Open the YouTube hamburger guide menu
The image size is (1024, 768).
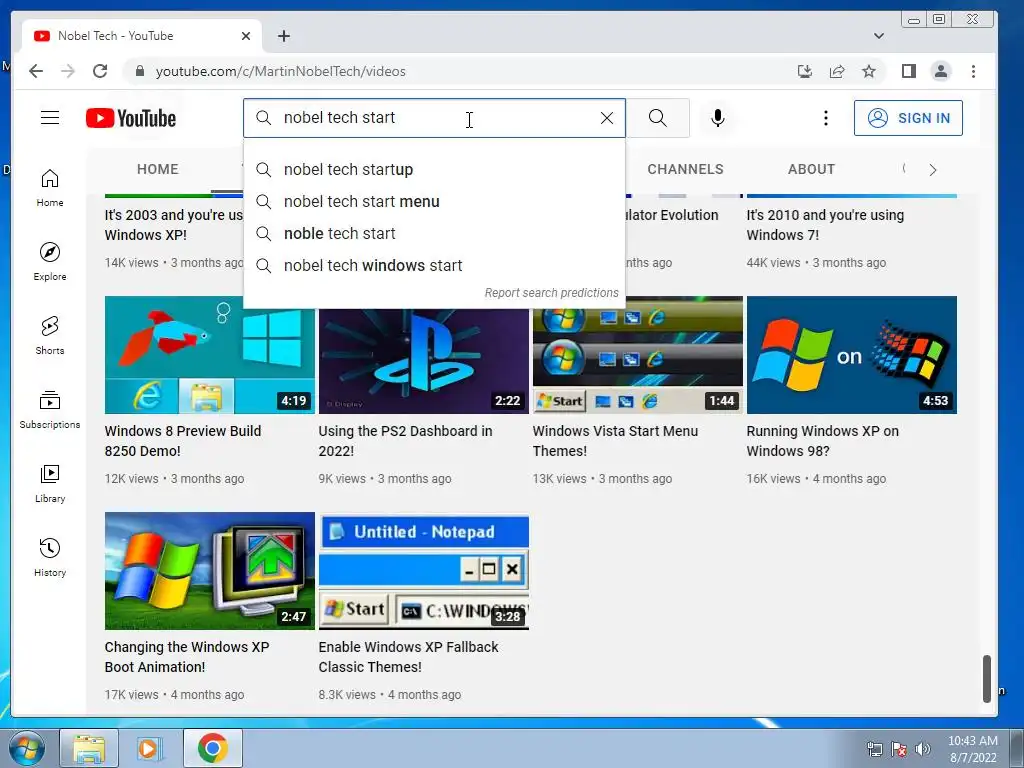coord(50,118)
